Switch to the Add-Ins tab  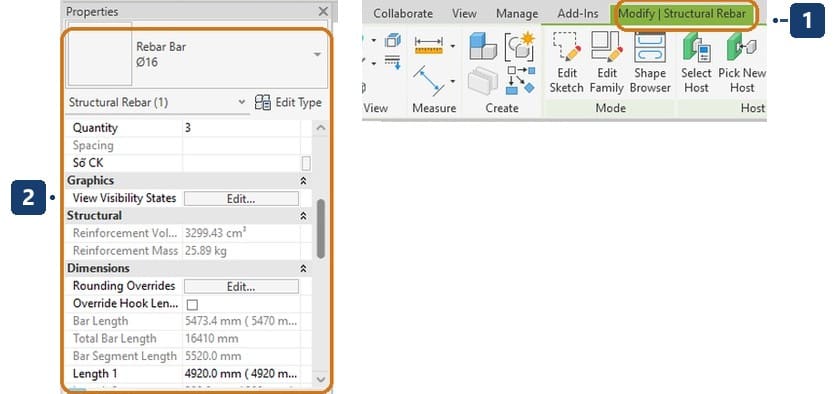[x=578, y=14]
